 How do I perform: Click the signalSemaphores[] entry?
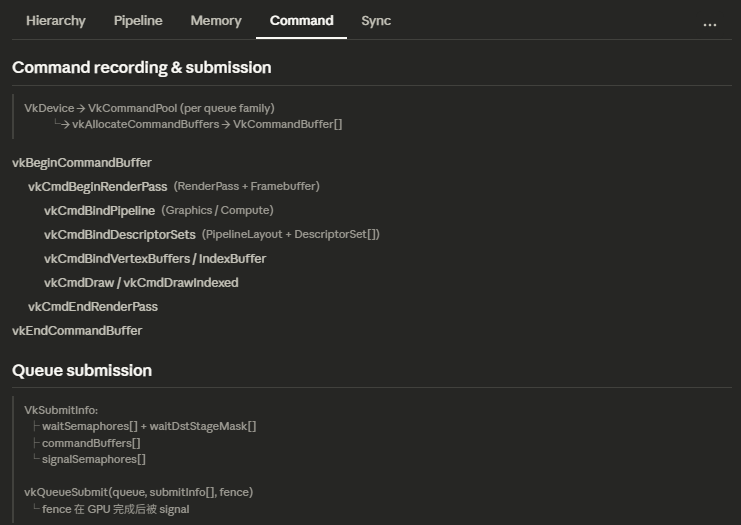tap(94, 459)
